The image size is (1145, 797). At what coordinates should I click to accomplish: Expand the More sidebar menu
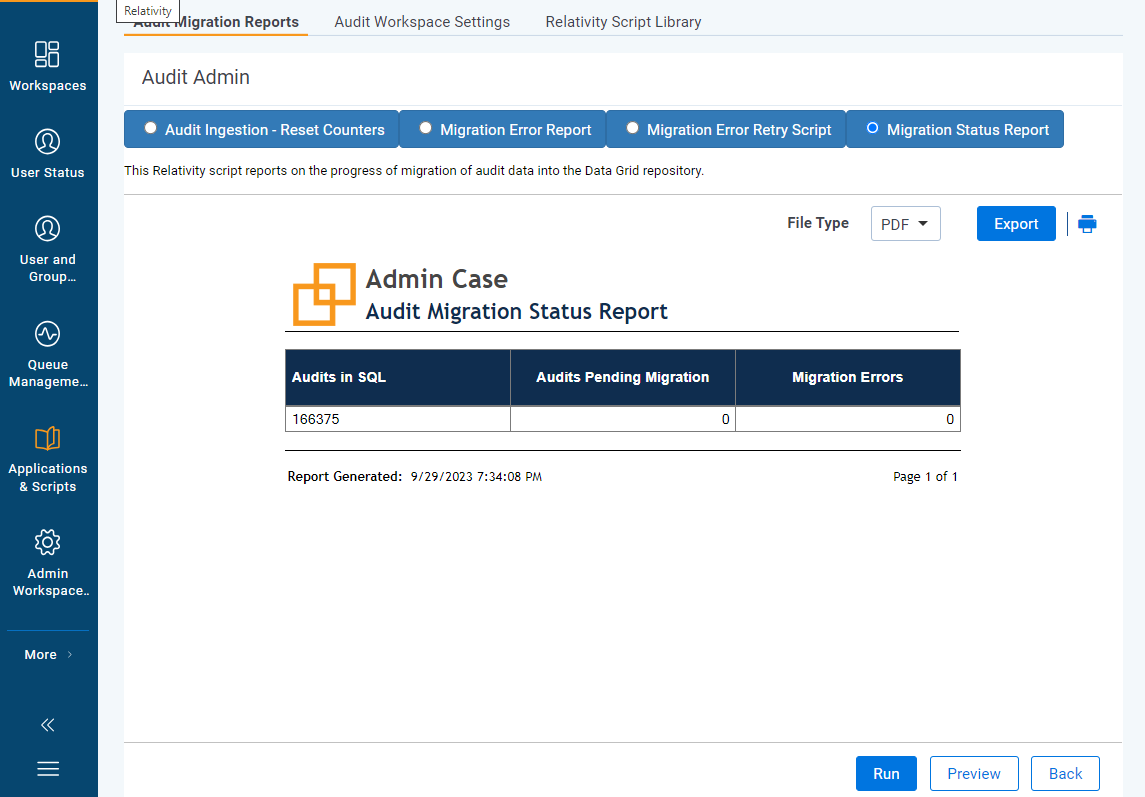pos(48,655)
